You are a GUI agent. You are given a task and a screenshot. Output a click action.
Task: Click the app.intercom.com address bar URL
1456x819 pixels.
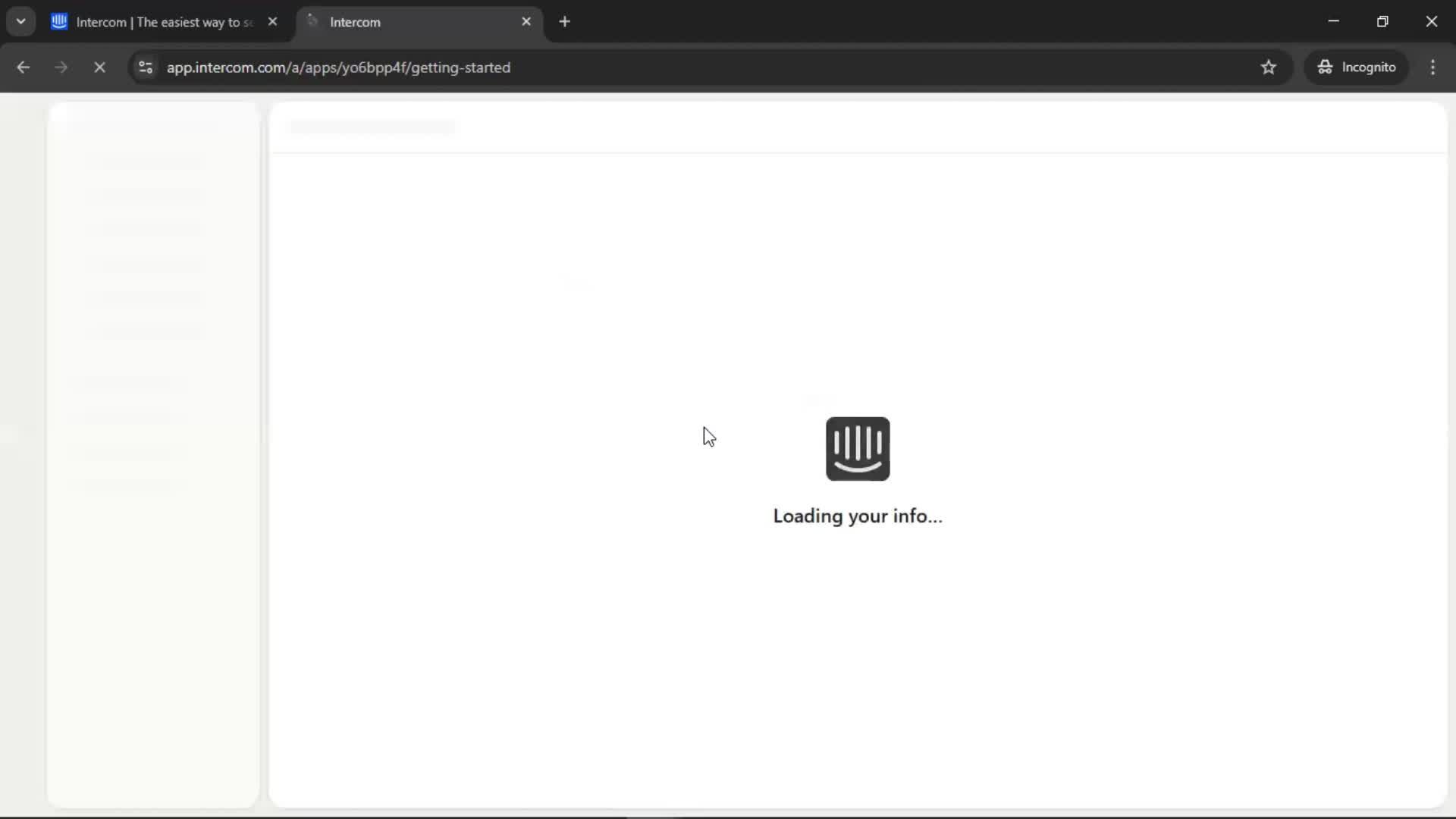(x=338, y=67)
